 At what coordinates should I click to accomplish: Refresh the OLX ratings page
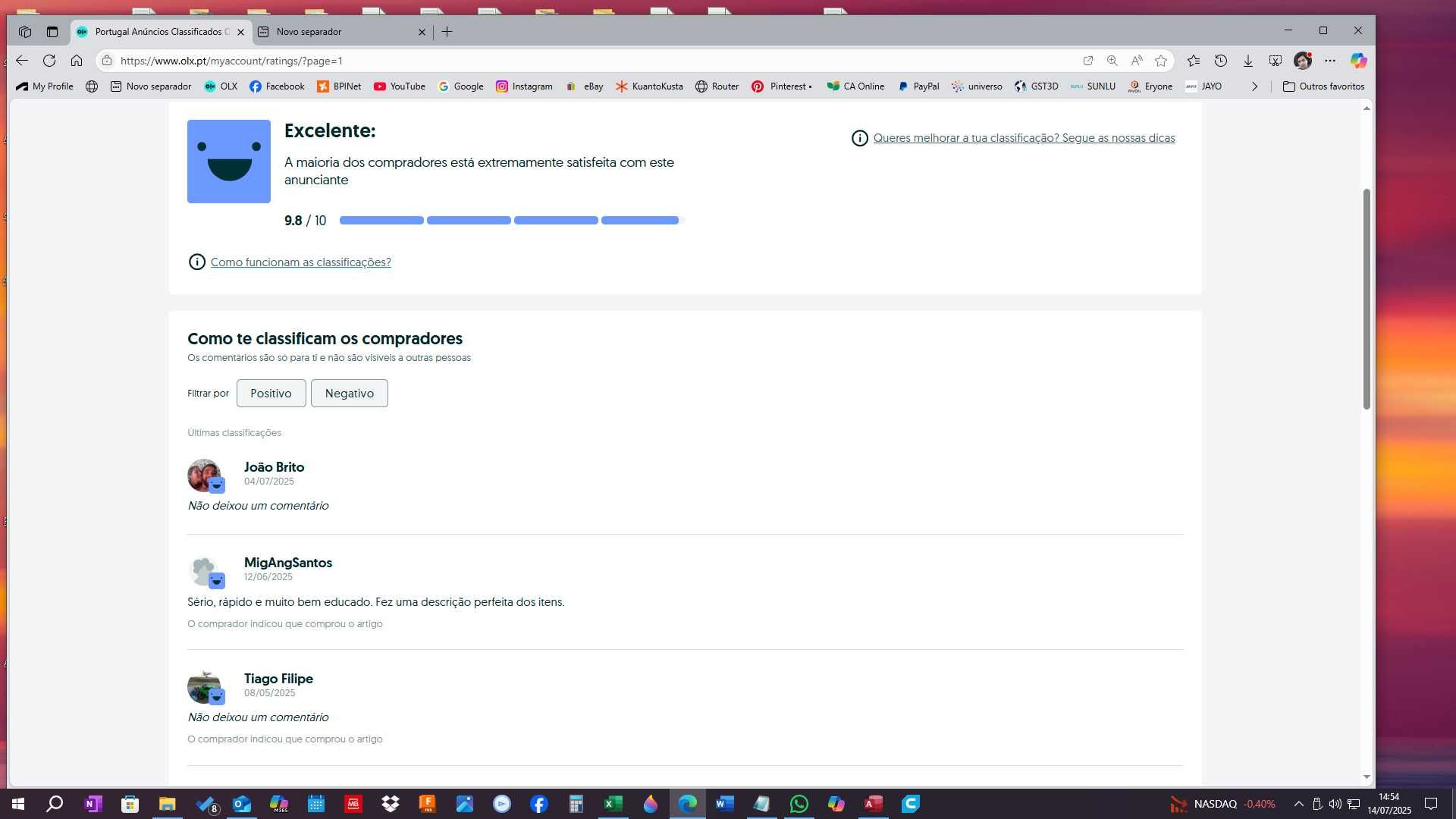49,61
